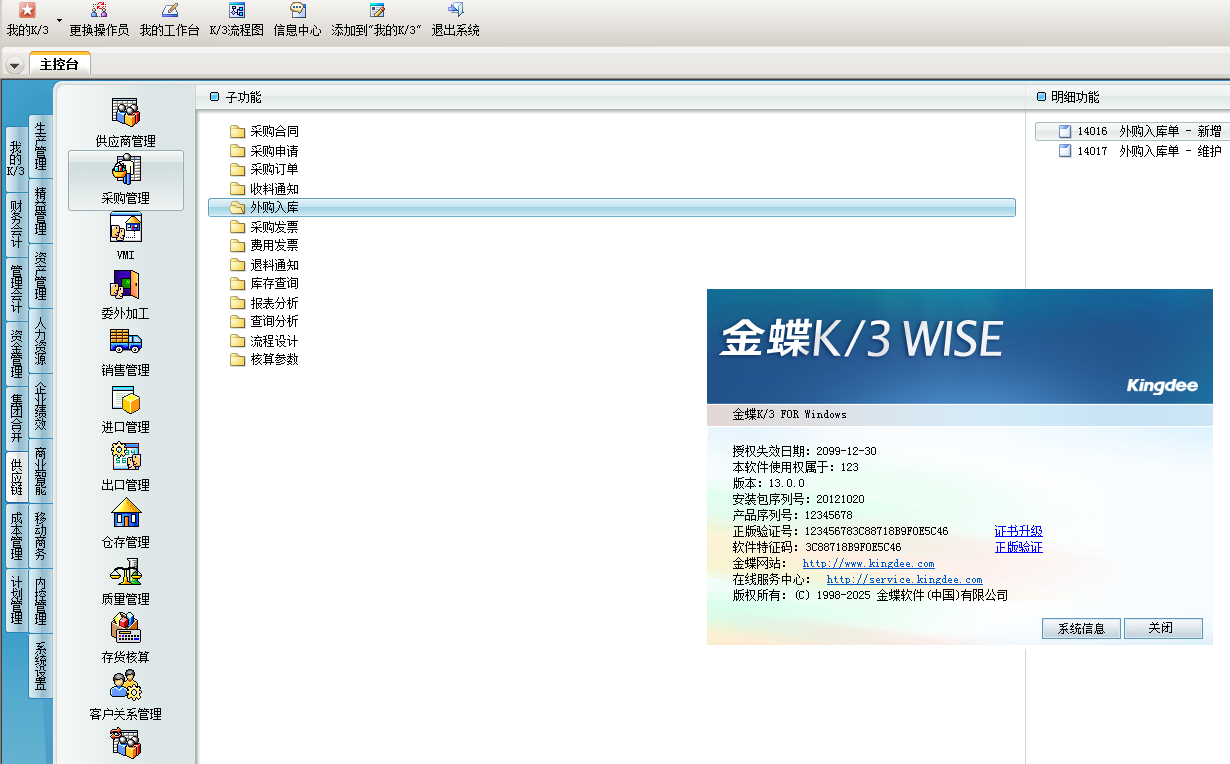This screenshot has height=764, width=1230.
Task: Open 信息中心 in the toolbar
Action: pos(298,19)
